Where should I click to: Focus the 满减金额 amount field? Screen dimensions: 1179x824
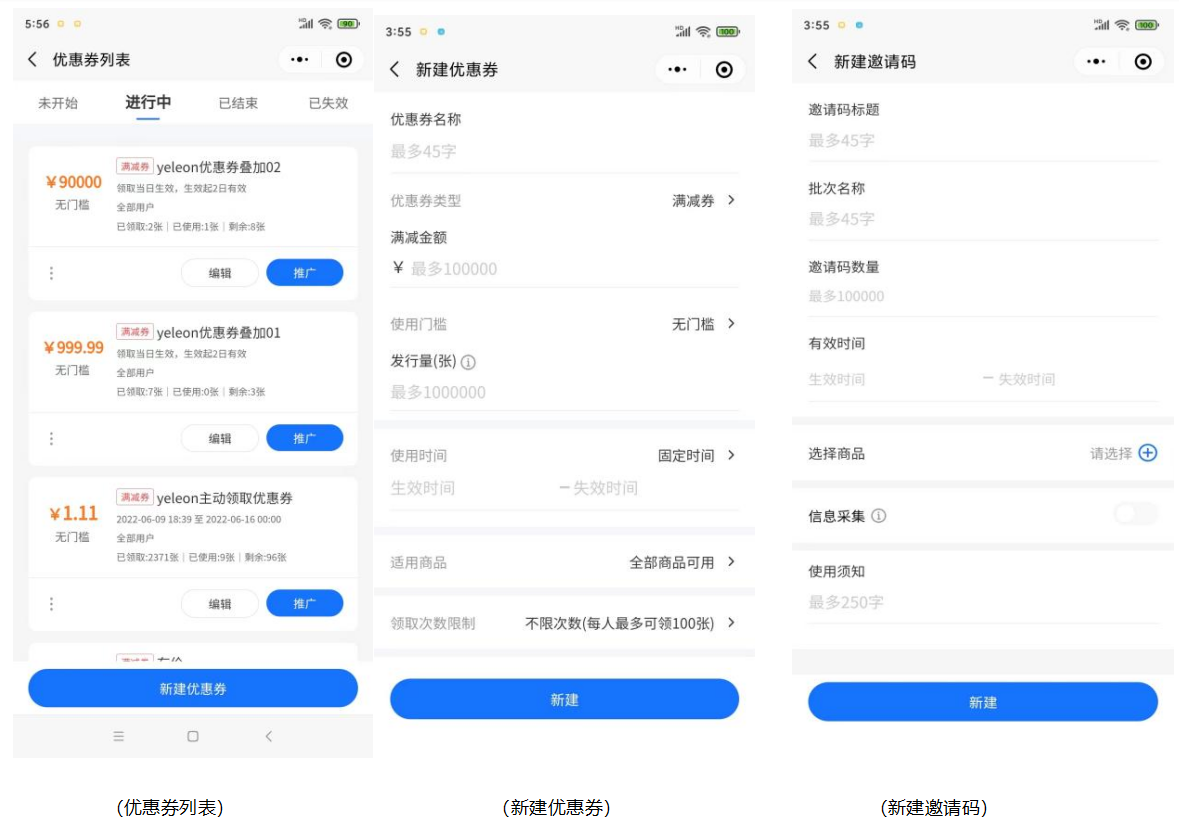(x=564, y=268)
